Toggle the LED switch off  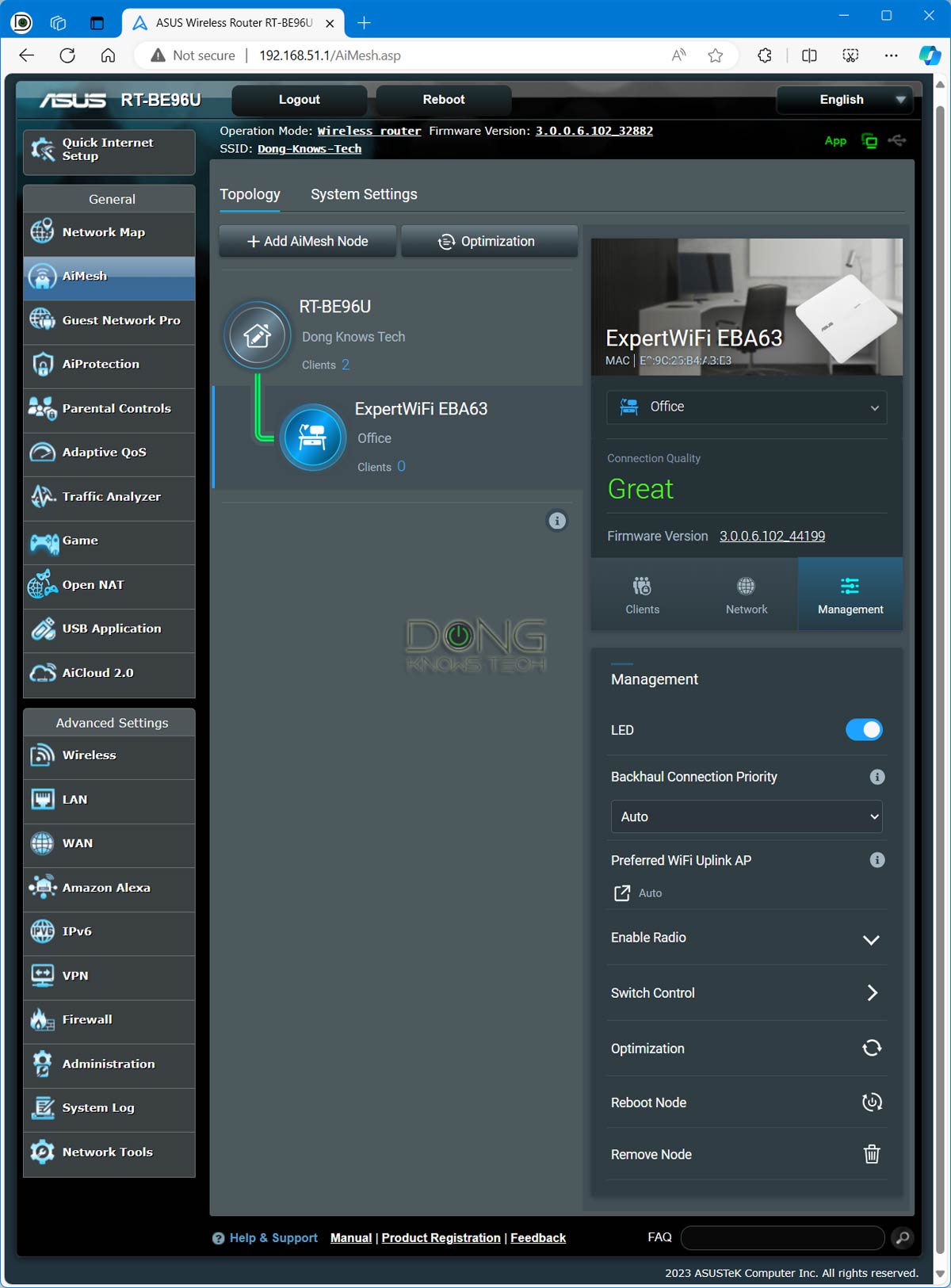tap(864, 730)
